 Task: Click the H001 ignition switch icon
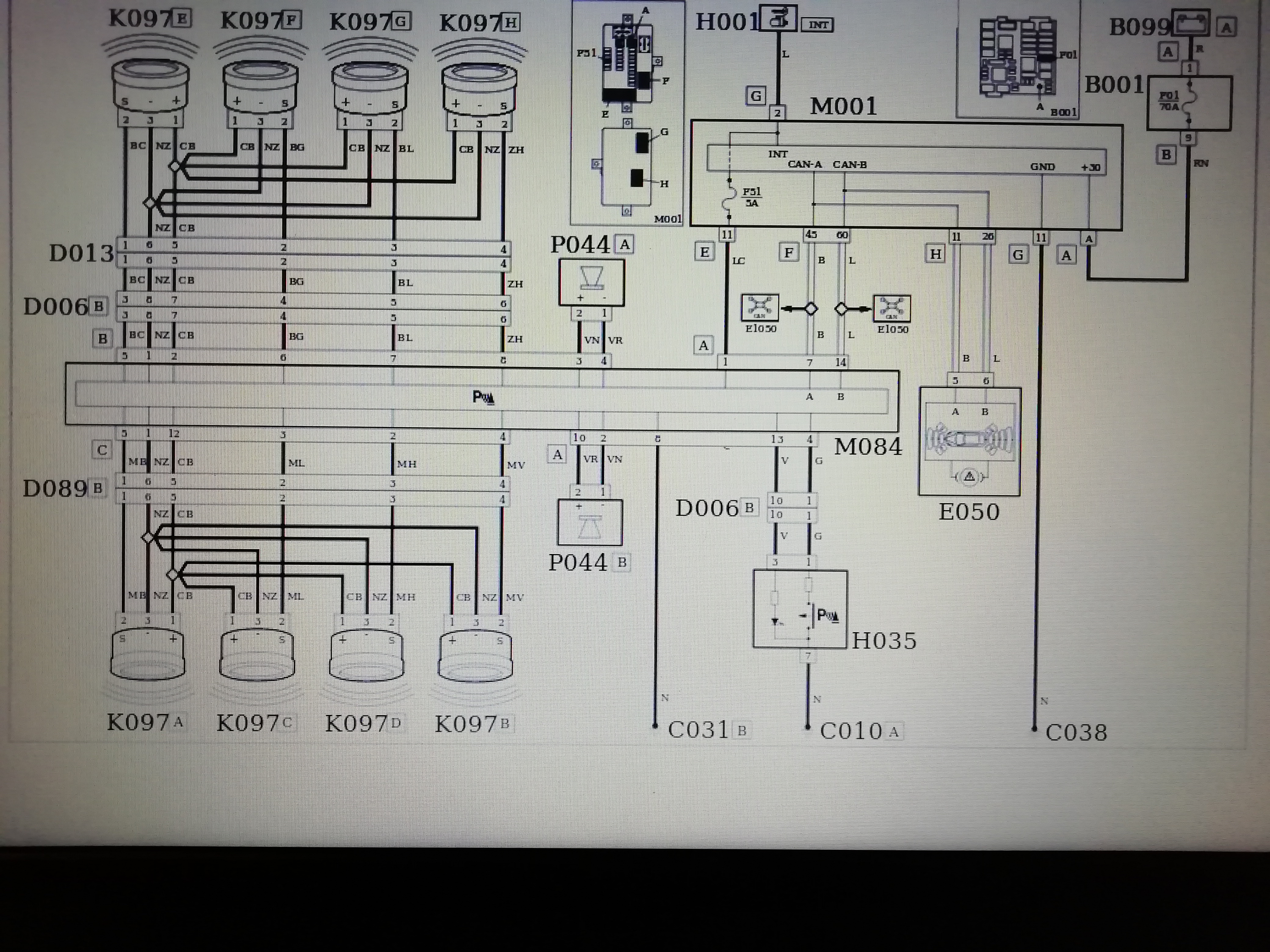pos(778,18)
